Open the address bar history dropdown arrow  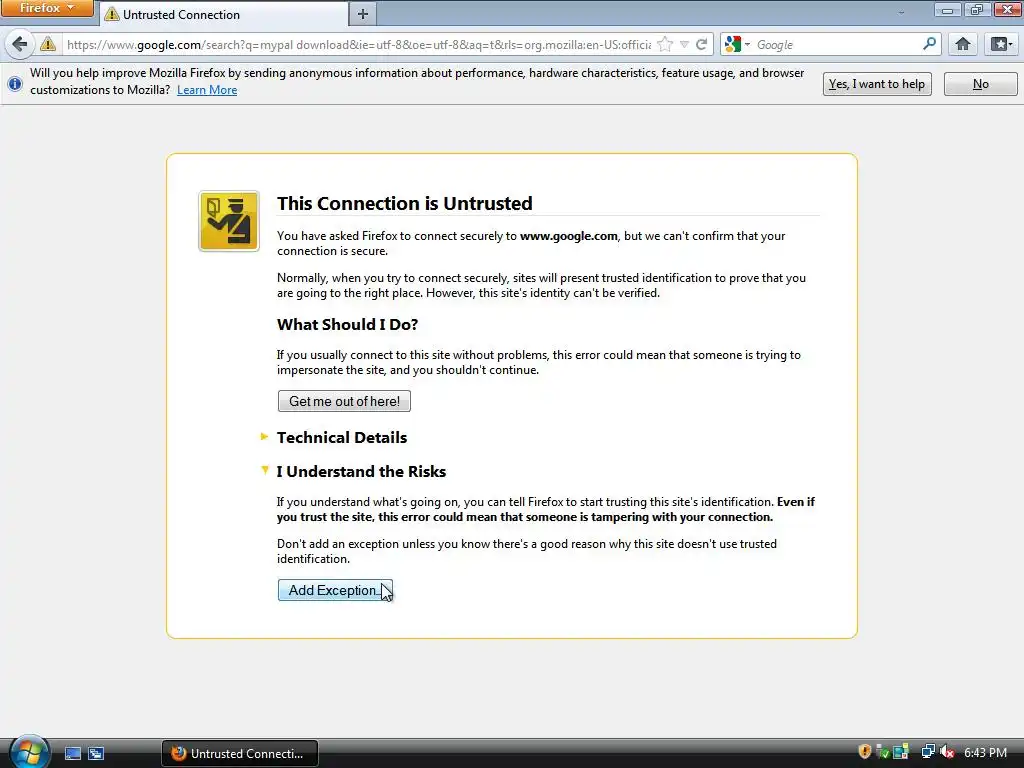pyautogui.click(x=684, y=44)
